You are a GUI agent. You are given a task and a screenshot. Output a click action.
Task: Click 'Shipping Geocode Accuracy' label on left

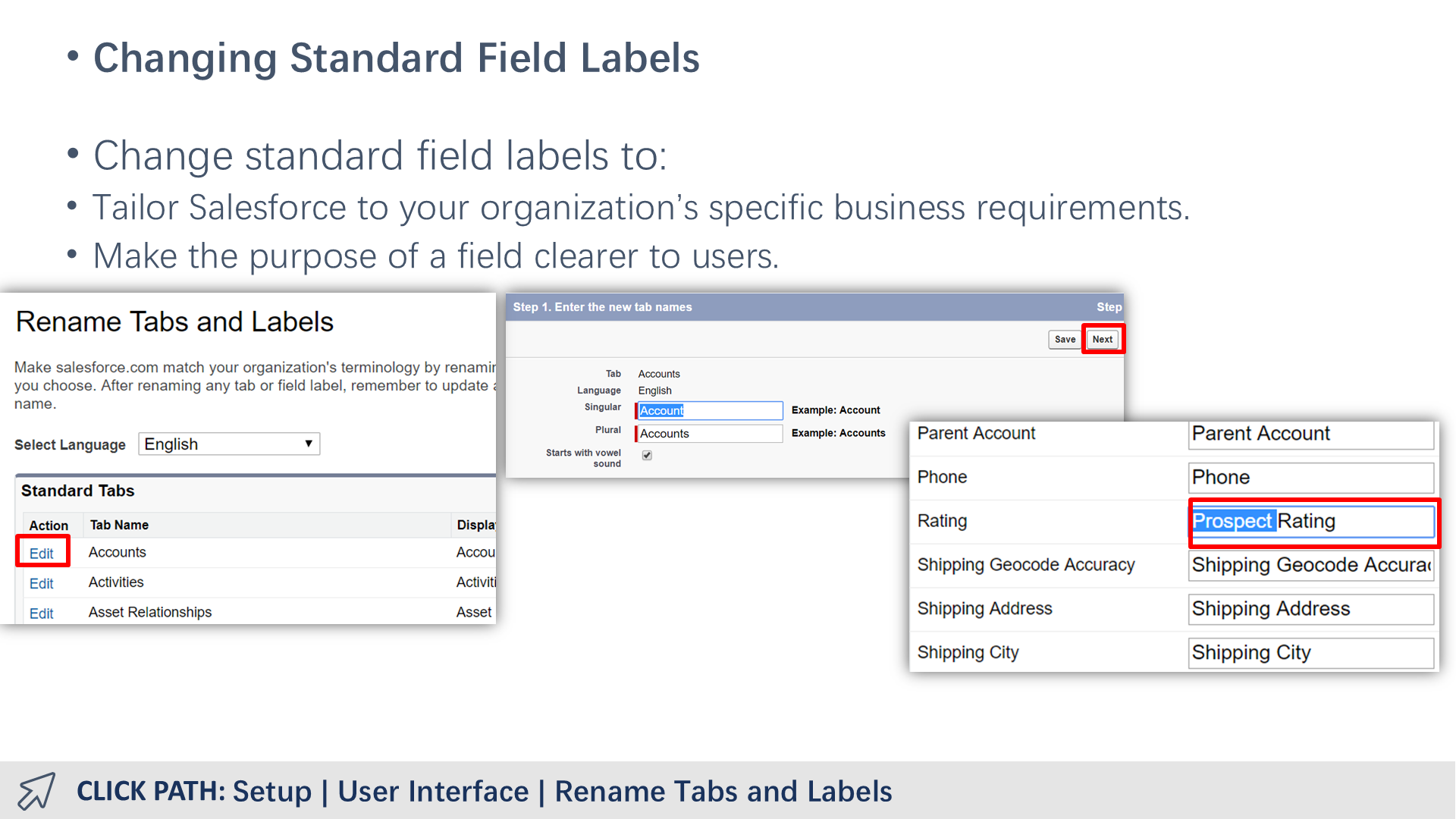1026,565
